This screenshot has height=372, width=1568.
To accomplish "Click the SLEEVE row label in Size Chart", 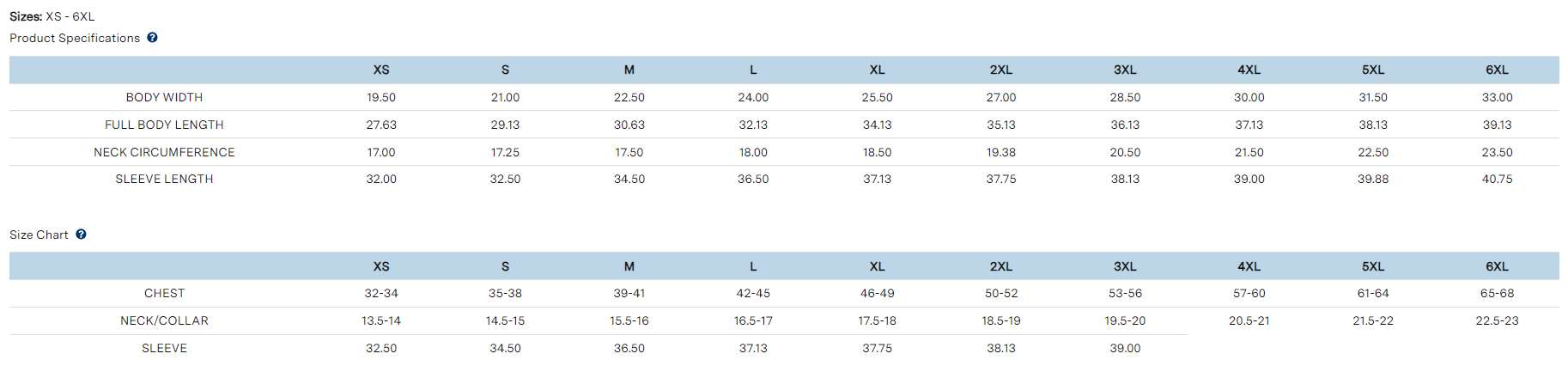I will (x=164, y=348).
